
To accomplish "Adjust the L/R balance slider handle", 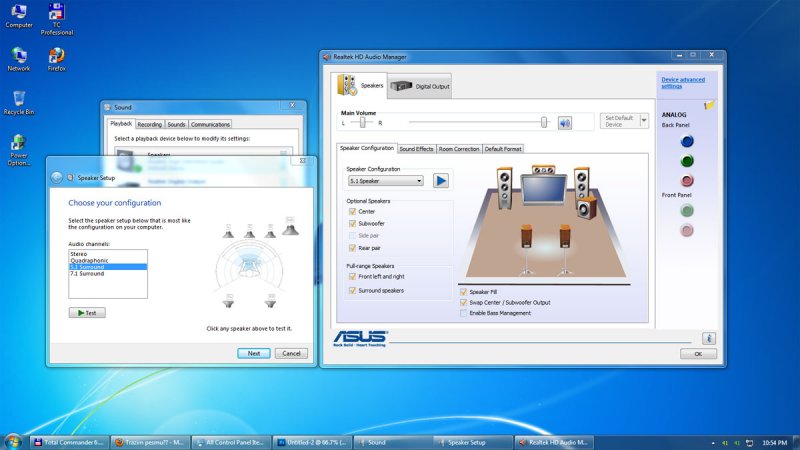I will [362, 122].
